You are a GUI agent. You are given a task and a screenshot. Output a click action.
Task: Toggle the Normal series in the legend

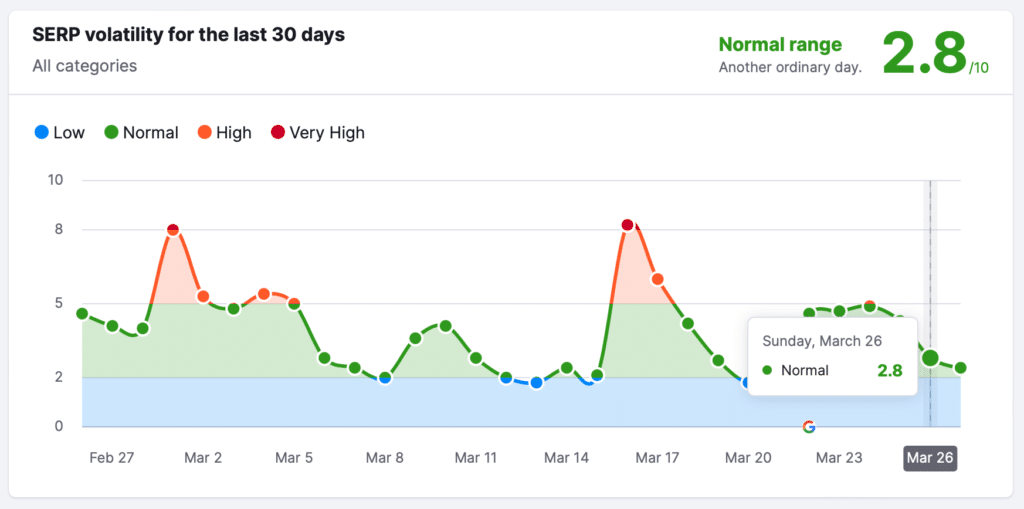(141, 133)
